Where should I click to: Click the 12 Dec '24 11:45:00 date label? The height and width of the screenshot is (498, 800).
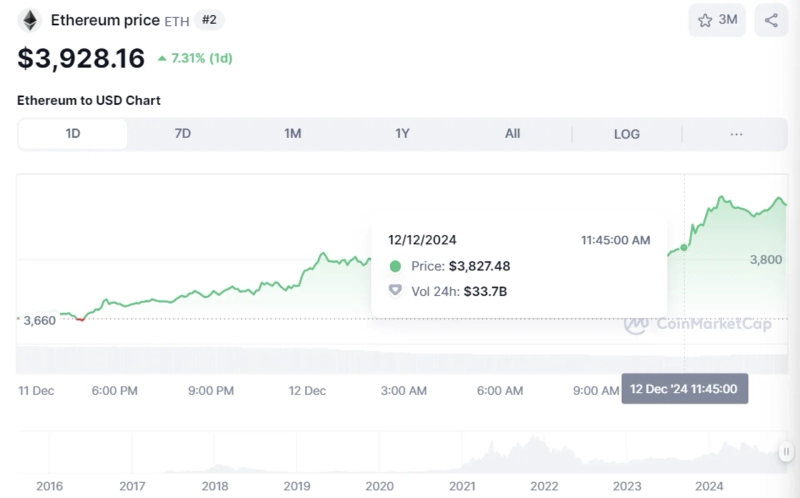click(684, 389)
